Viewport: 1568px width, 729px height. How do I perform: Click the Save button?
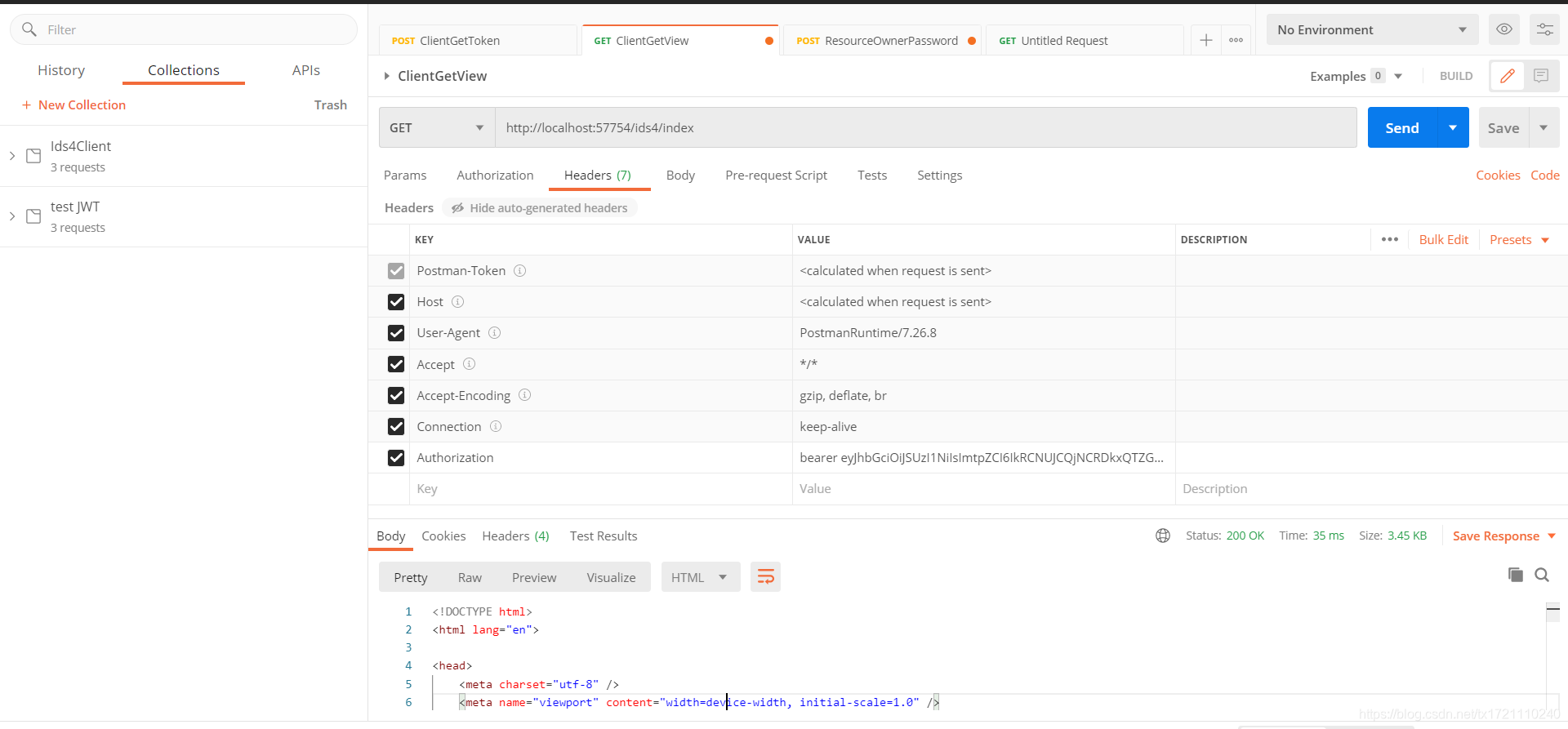point(1503,127)
